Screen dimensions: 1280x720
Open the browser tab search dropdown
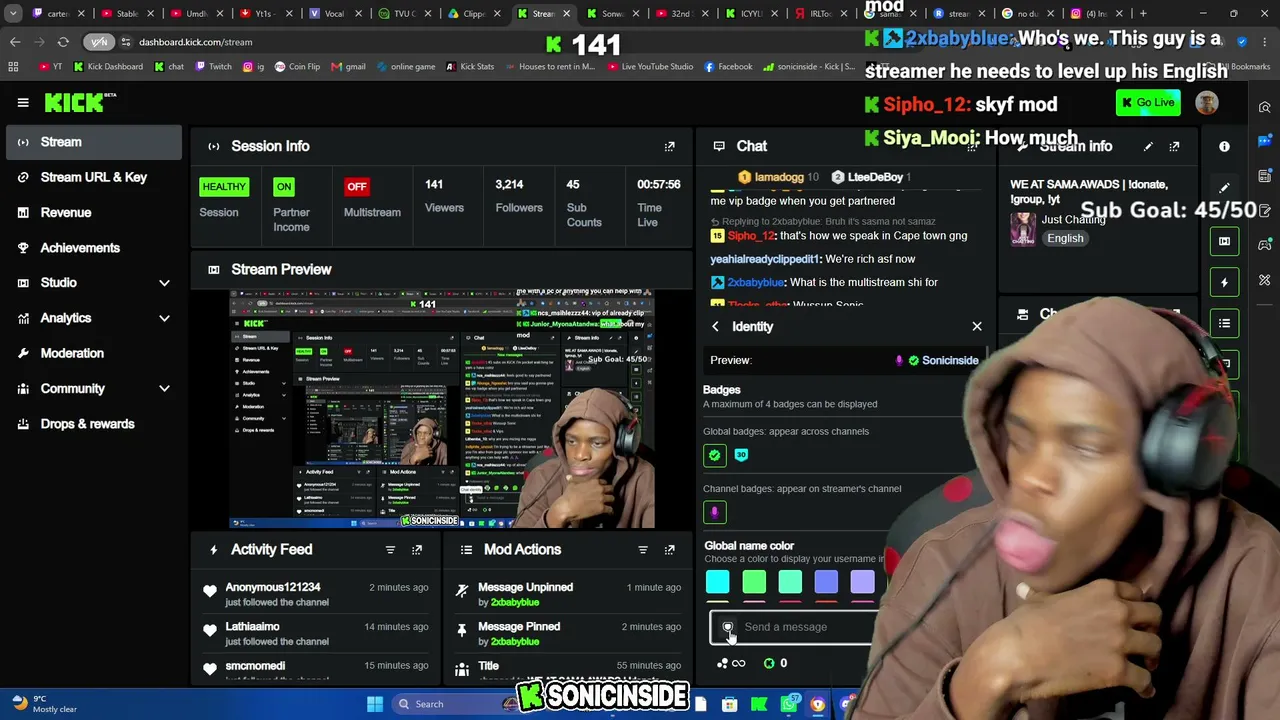click(13, 13)
